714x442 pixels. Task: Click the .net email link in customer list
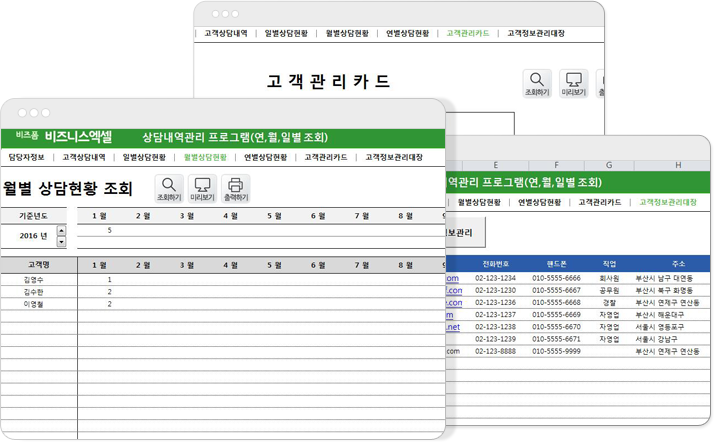click(x=452, y=327)
